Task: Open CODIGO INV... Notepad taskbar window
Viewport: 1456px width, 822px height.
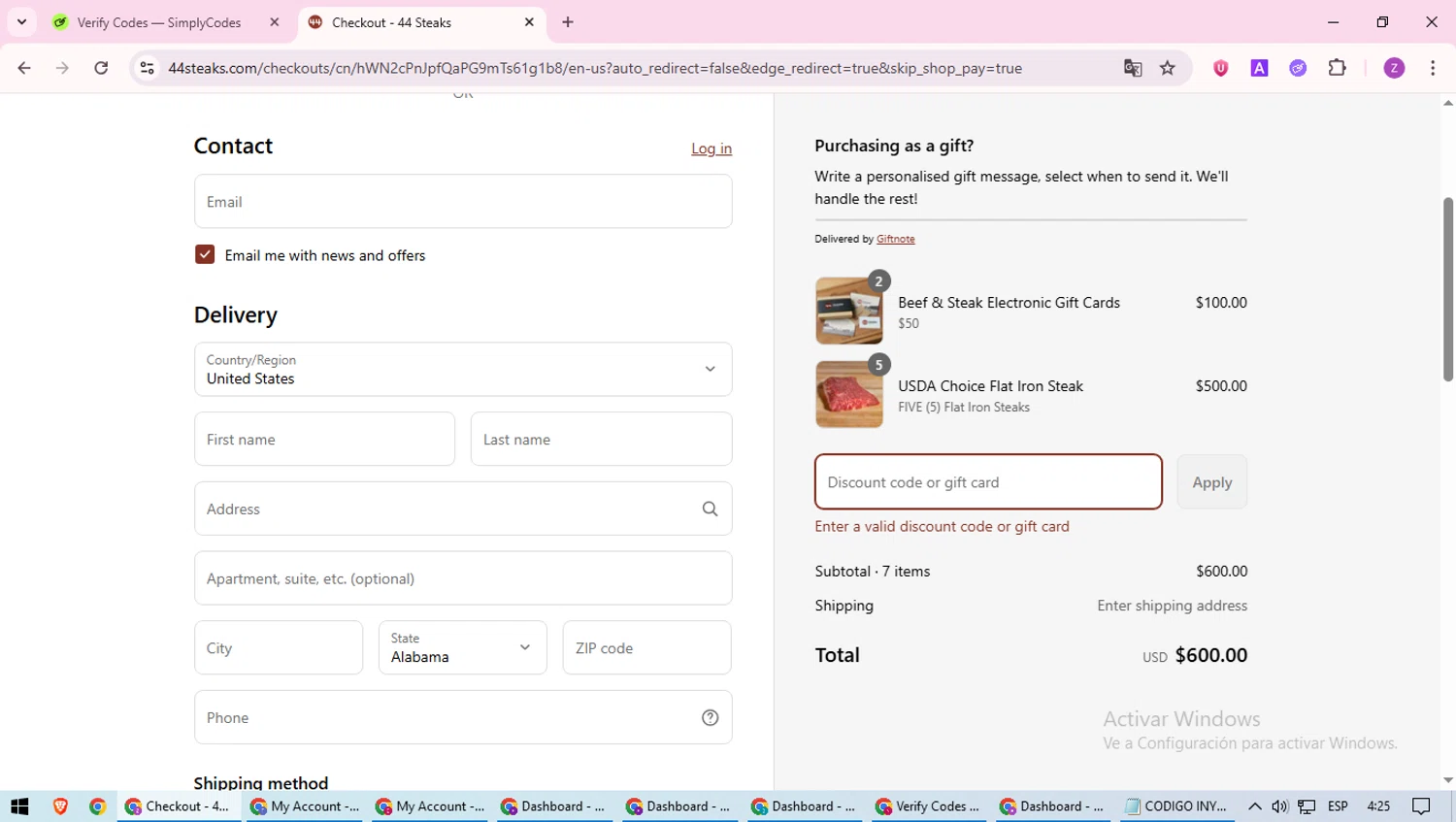Action: pyautogui.click(x=1176, y=806)
